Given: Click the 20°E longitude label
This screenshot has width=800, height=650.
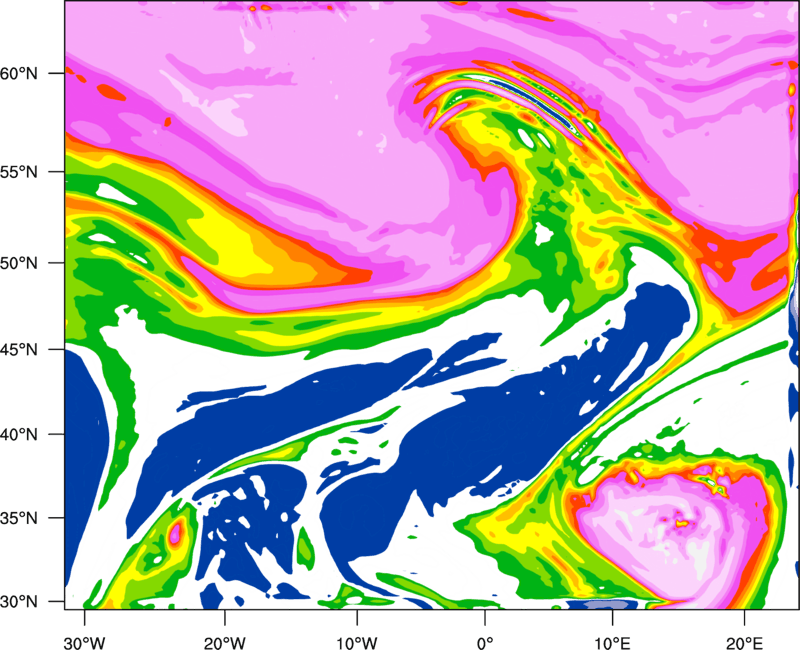Looking at the screenshot, I should tap(744, 643).
